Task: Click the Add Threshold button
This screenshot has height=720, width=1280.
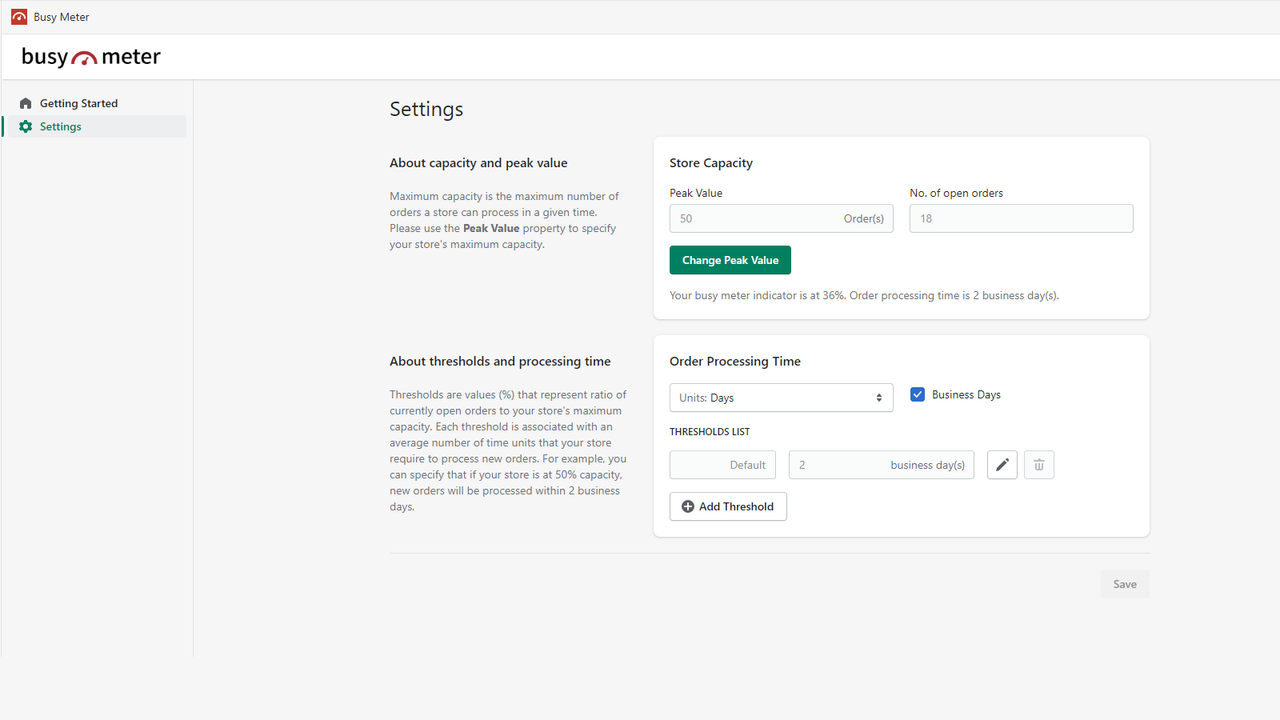Action: 728,507
